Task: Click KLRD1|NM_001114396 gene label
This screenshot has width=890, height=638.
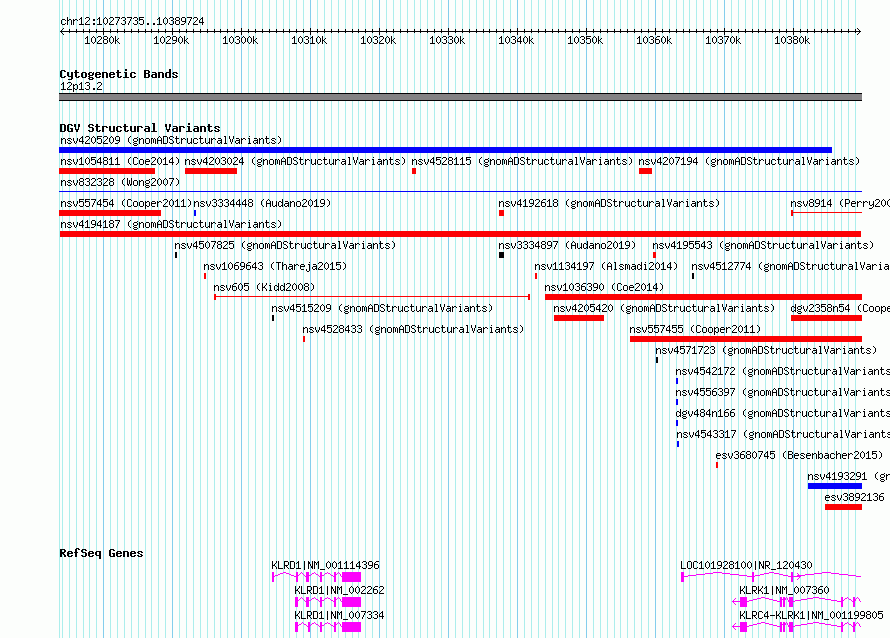Action: pos(325,565)
